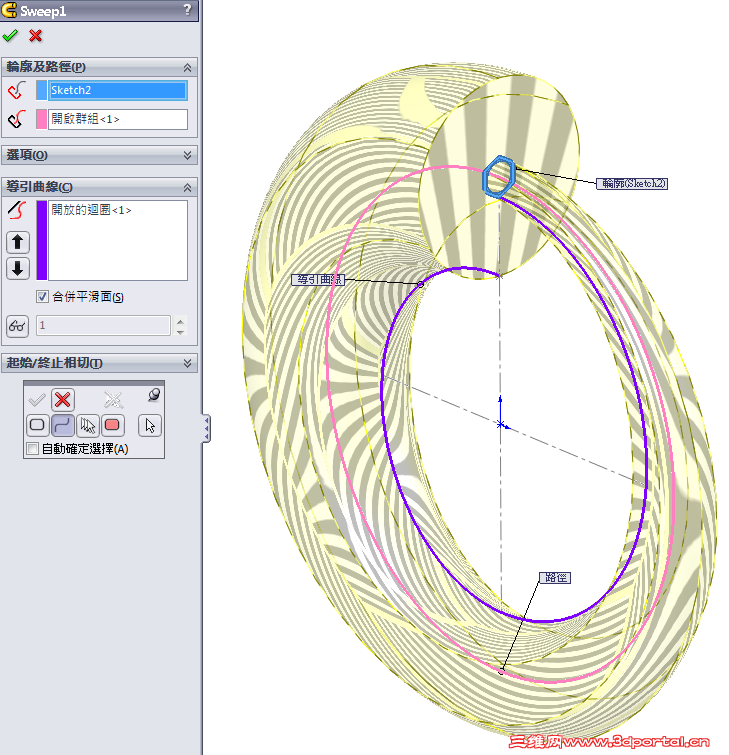Cancel Sweep1 with the red X
Screen dimensions: 729x755
[x=35, y=36]
